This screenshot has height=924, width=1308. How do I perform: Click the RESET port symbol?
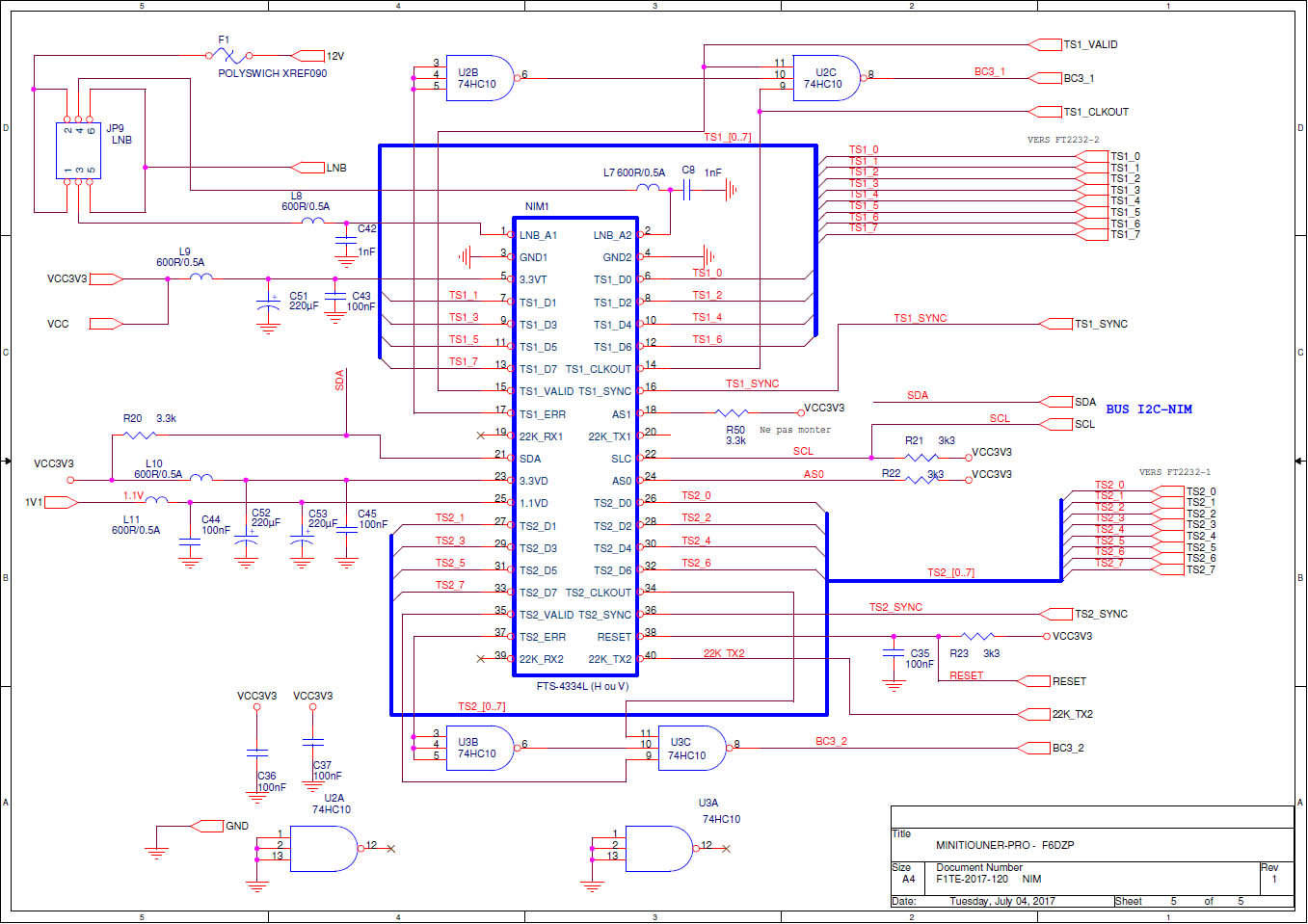(1035, 681)
